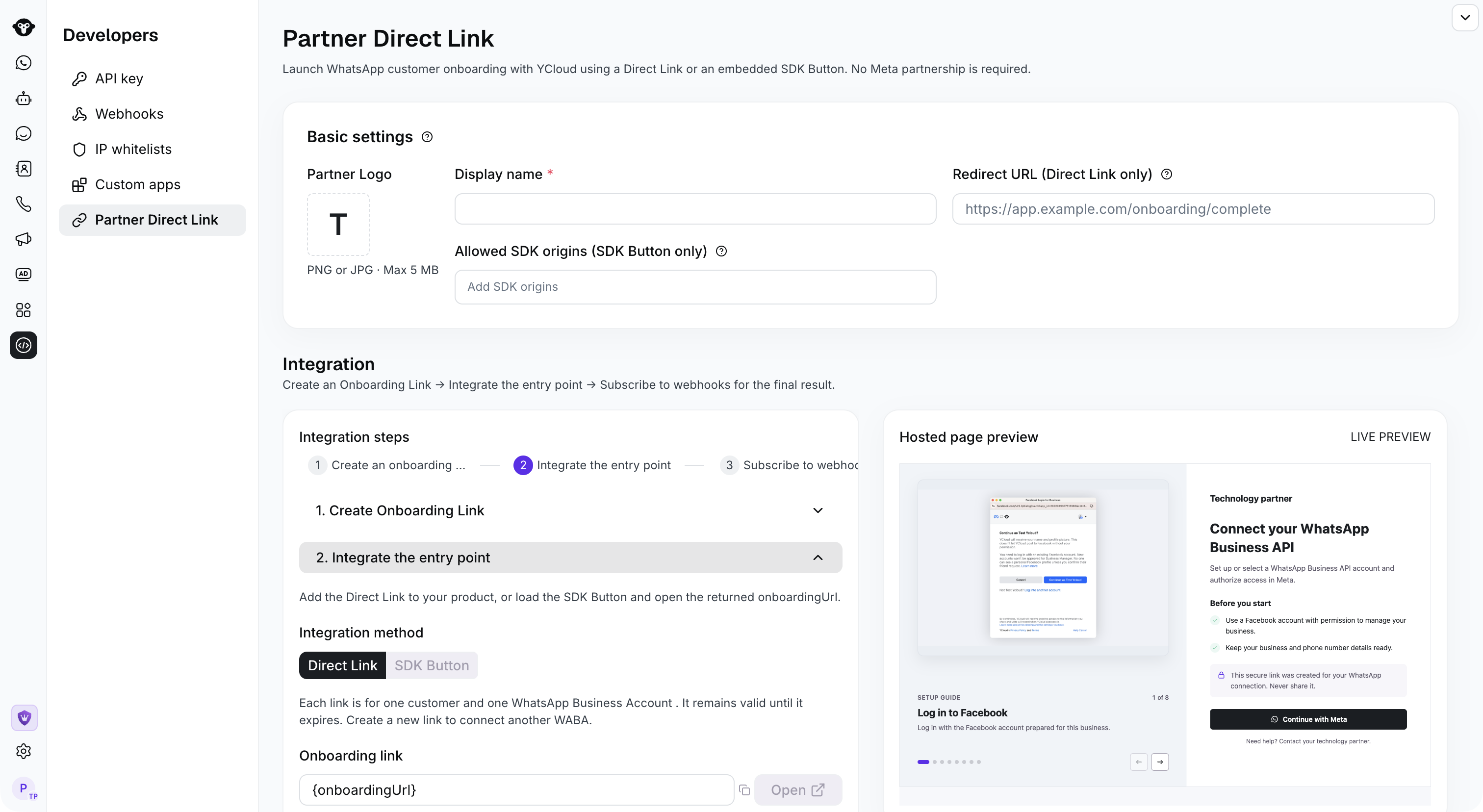Image resolution: width=1483 pixels, height=812 pixels.
Task: Open Custom apps menu item
Action: (x=152, y=185)
